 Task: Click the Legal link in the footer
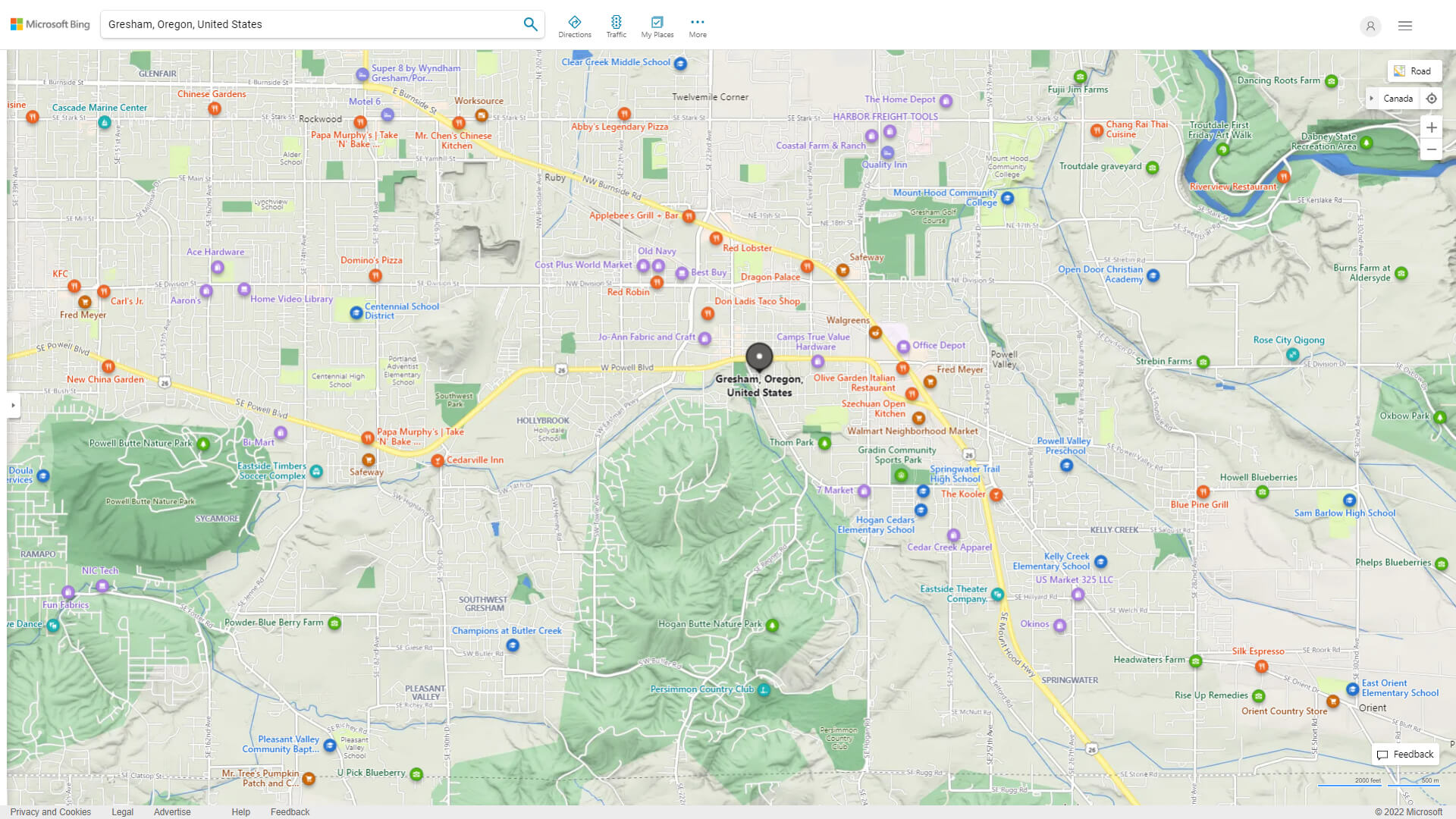pos(122,811)
